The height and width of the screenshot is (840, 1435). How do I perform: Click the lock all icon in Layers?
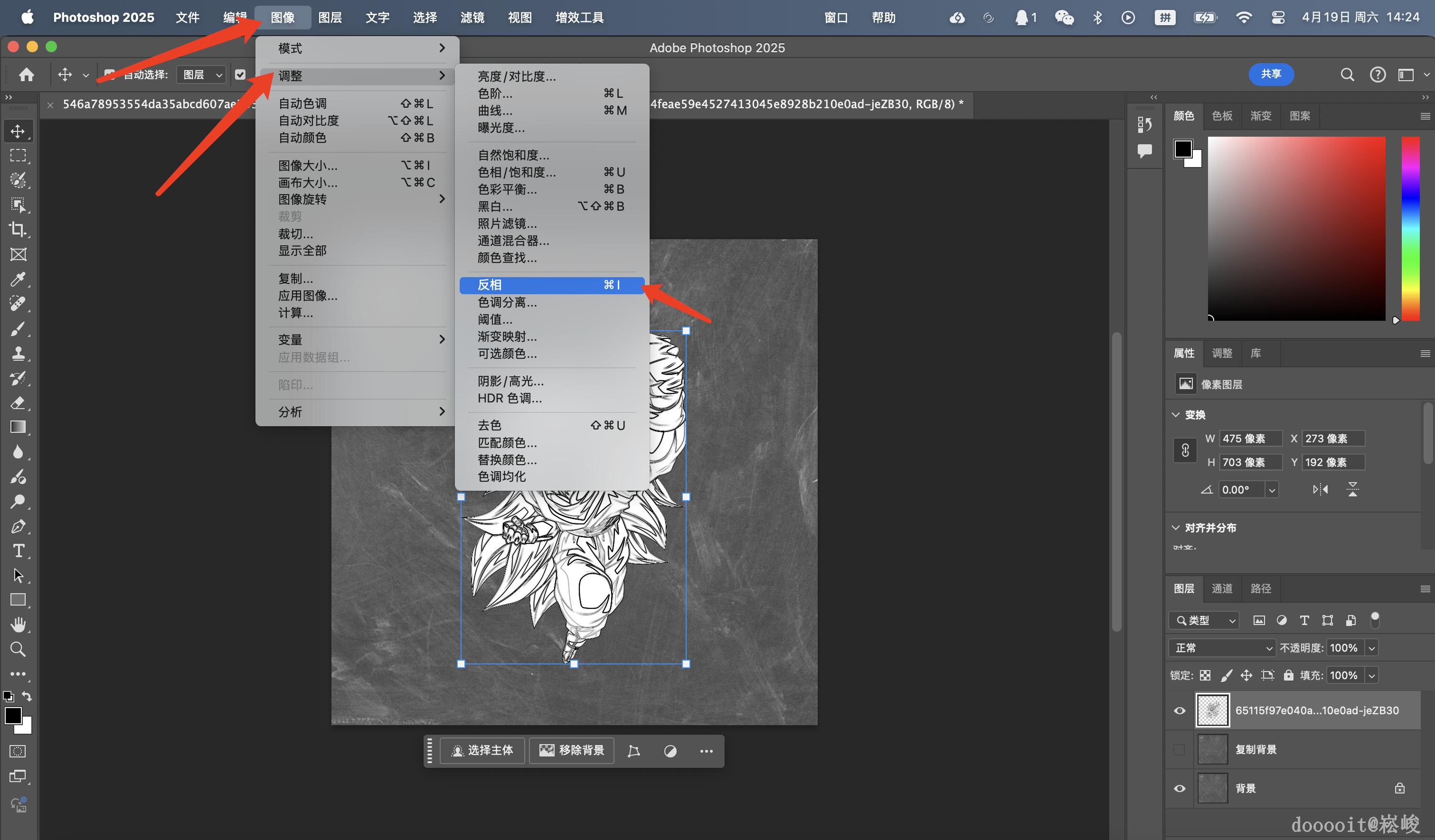tap(1288, 675)
